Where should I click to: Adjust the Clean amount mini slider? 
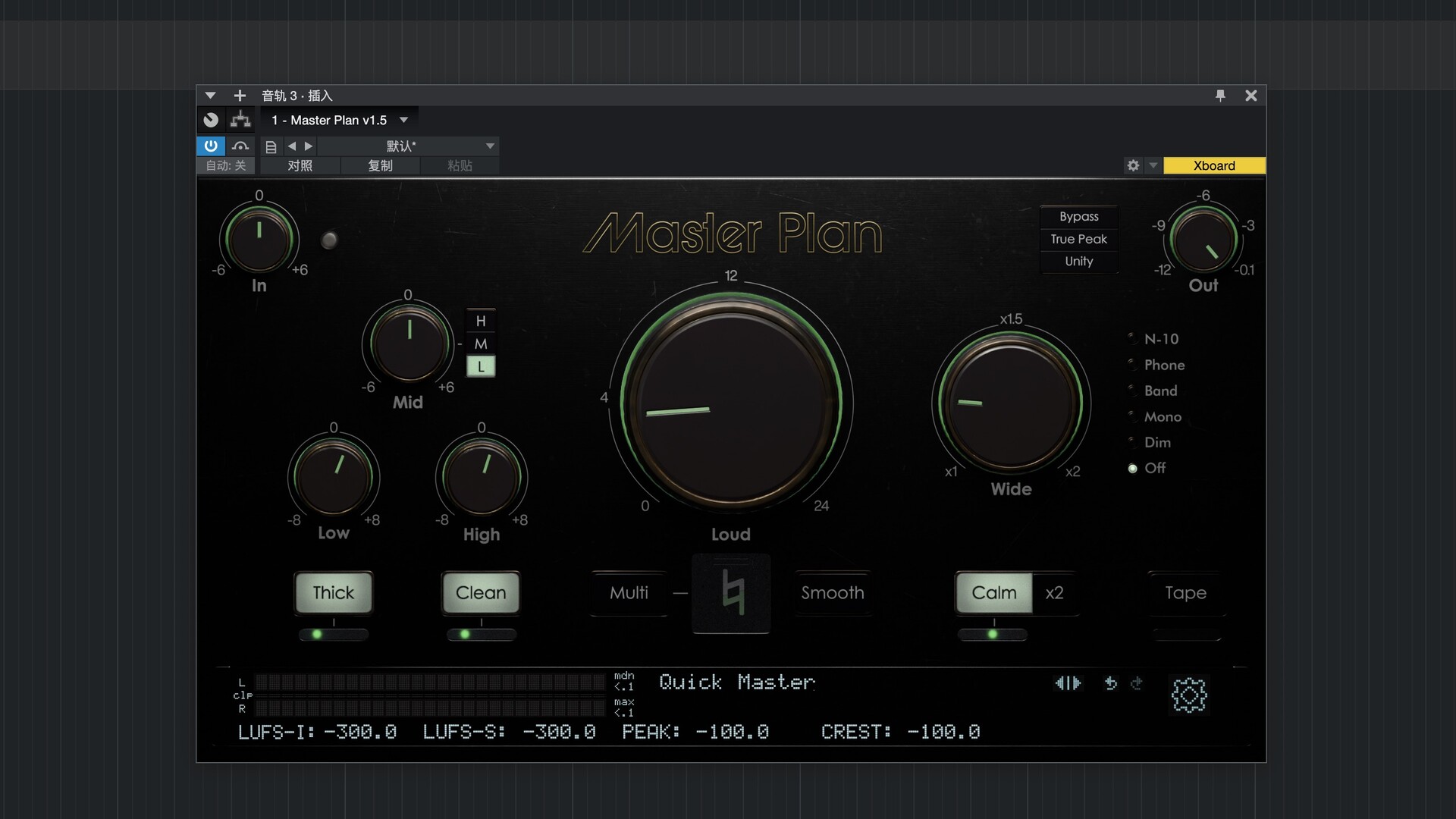point(482,634)
